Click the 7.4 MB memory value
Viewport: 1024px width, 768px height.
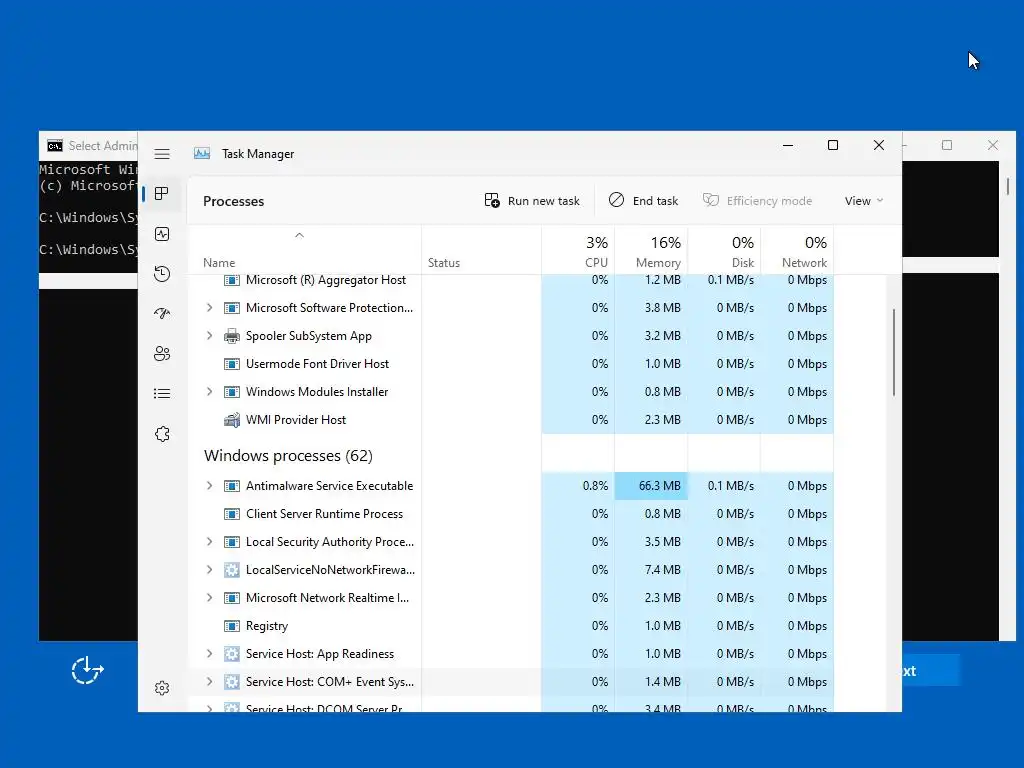[662, 570]
